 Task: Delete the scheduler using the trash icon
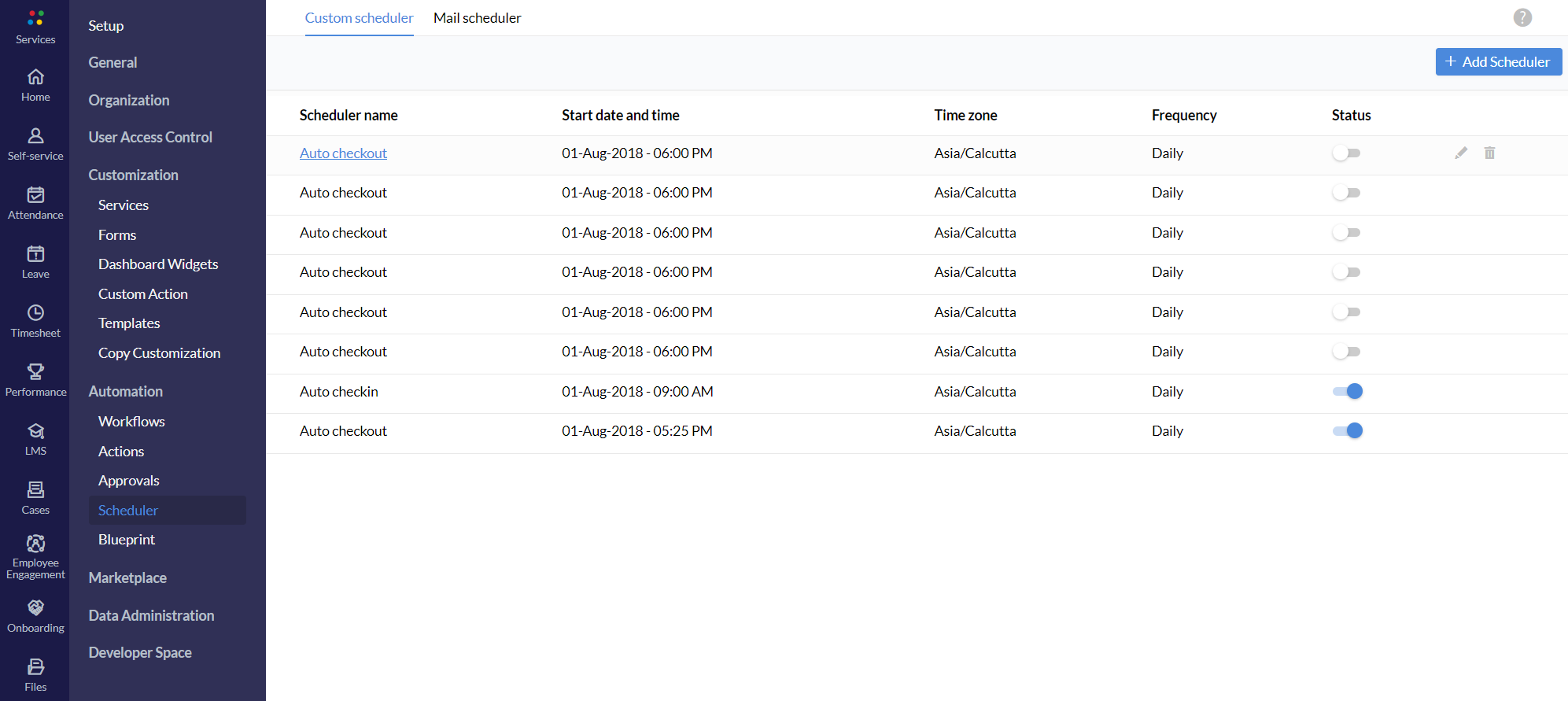point(1489,153)
